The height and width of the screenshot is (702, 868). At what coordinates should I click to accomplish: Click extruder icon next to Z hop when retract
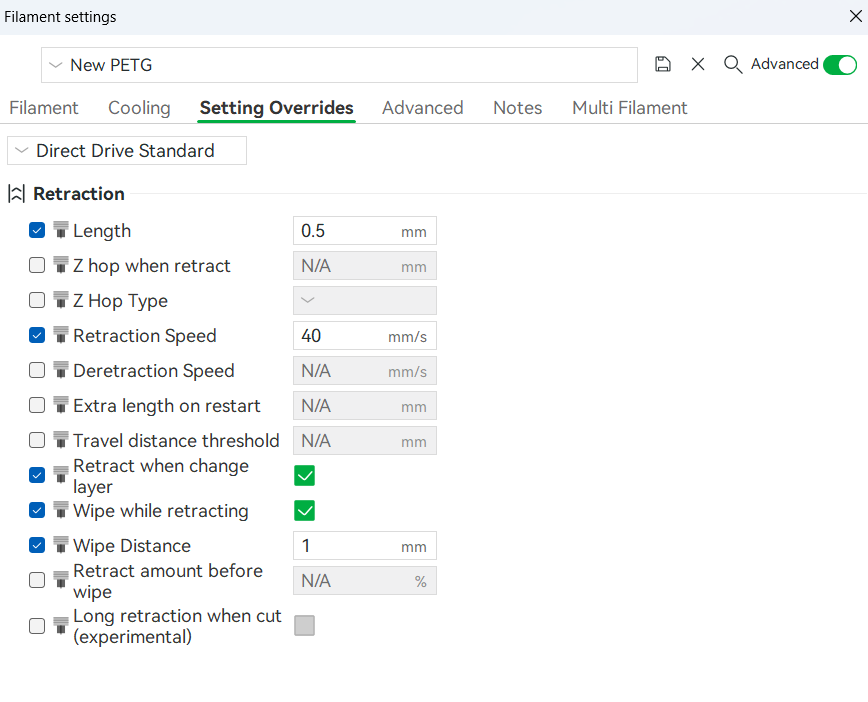pos(61,265)
